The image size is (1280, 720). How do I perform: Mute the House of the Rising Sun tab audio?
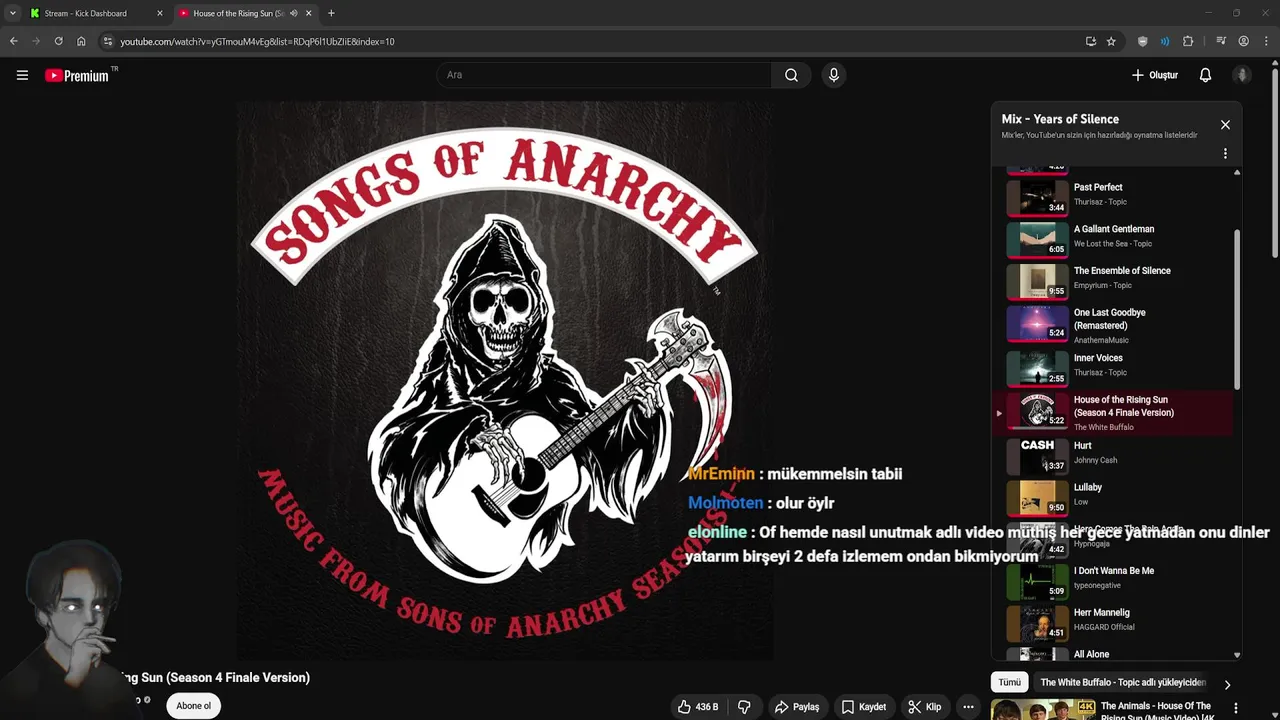(293, 13)
